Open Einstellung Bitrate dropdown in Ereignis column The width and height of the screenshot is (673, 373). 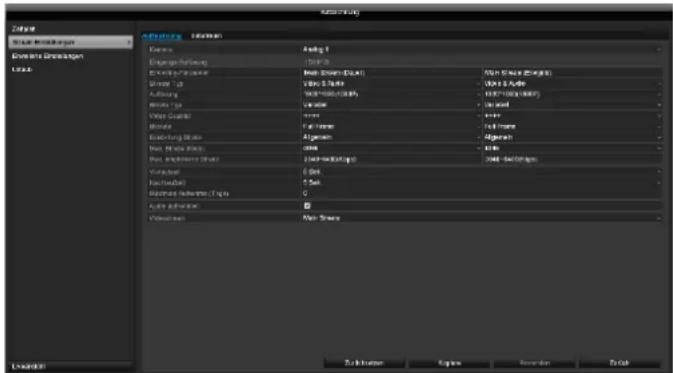point(572,137)
